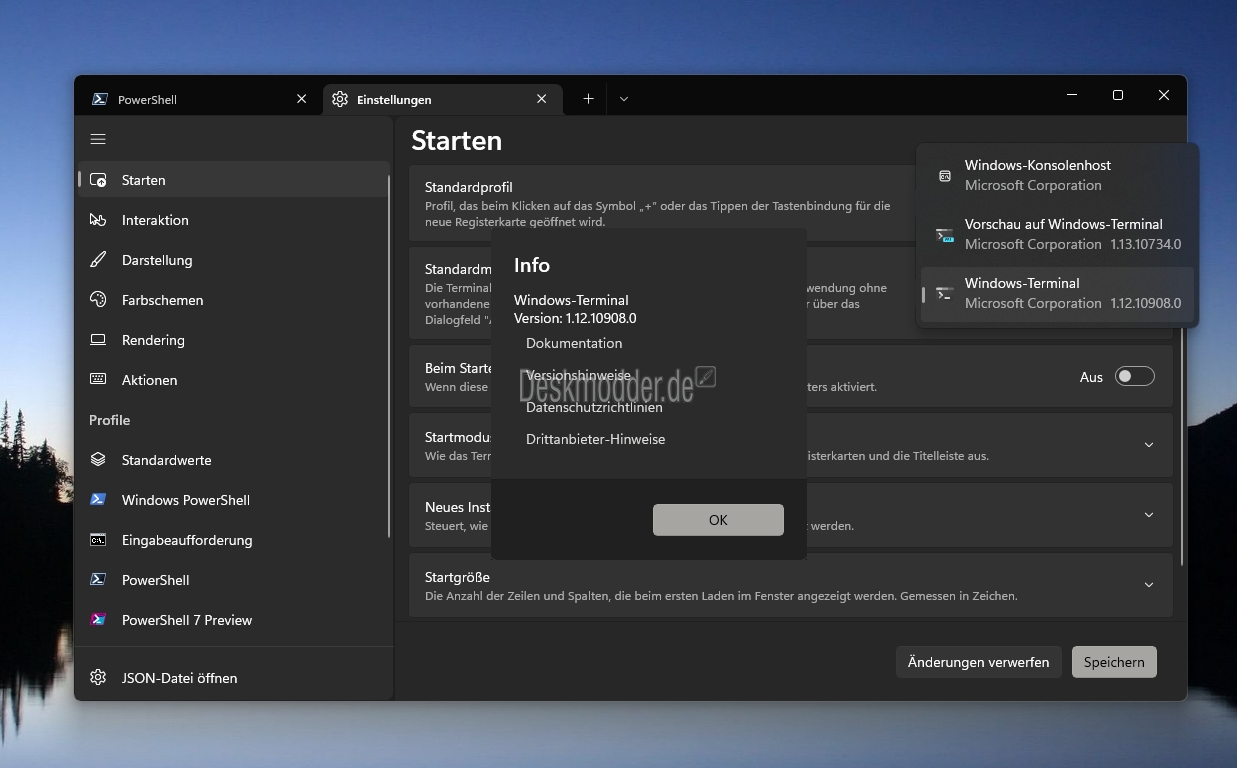Open the Versionshinweise link
The width and height of the screenshot is (1237, 768).
(x=578, y=375)
